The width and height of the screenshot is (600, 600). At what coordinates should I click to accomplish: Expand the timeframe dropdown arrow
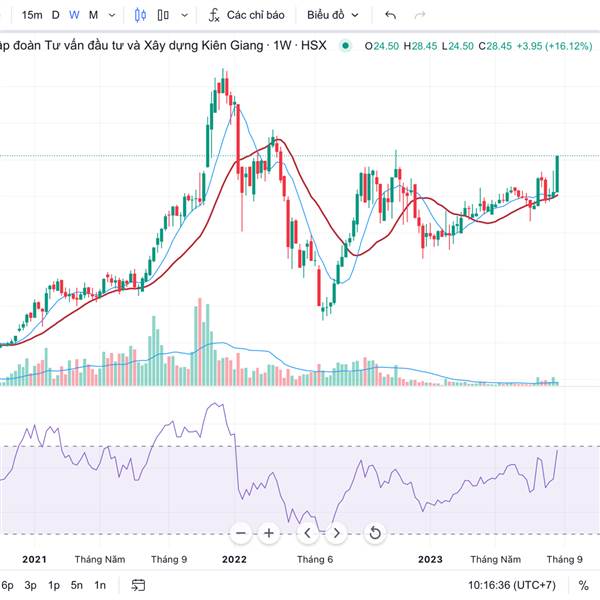112,15
